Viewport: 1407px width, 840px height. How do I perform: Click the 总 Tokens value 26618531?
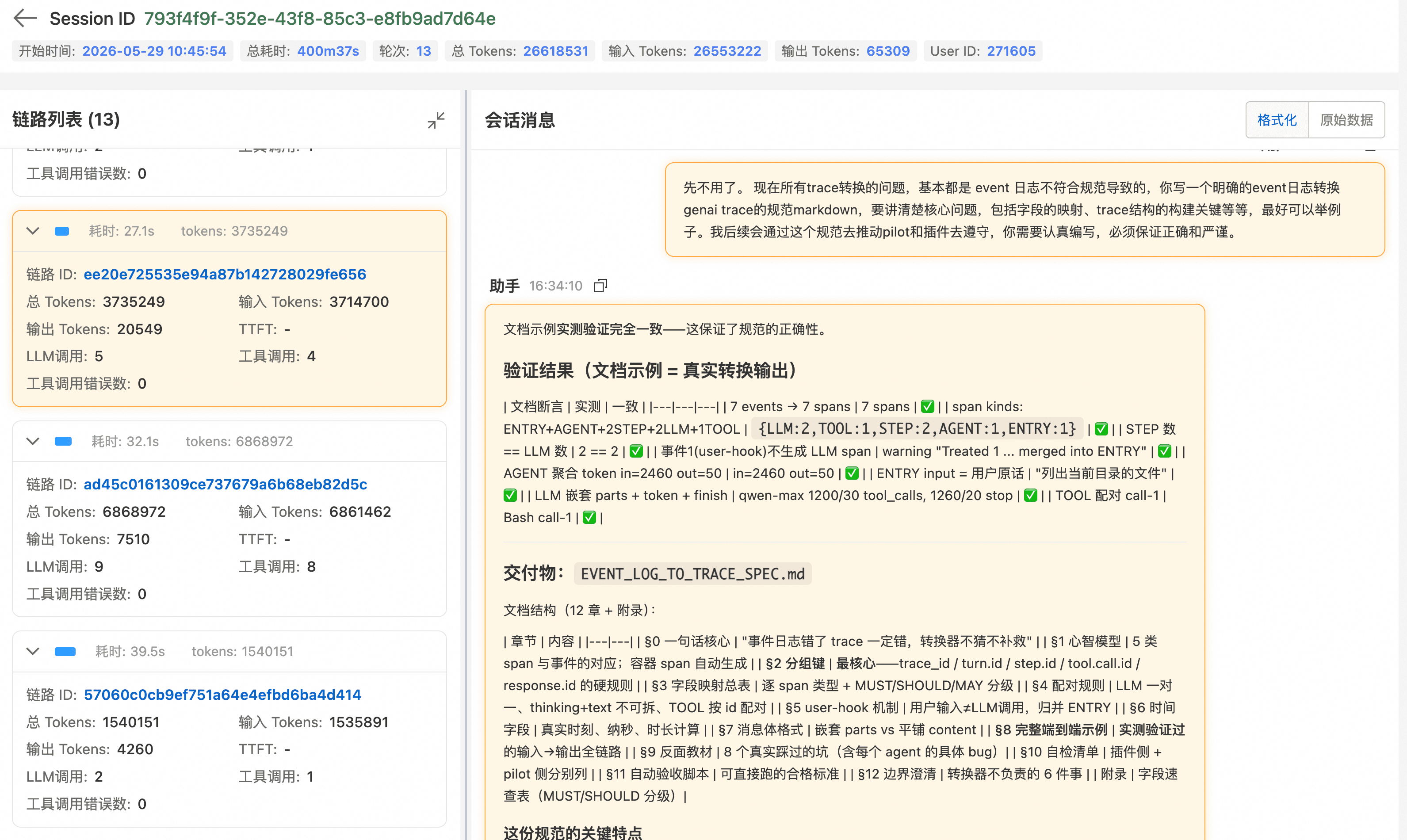556,51
